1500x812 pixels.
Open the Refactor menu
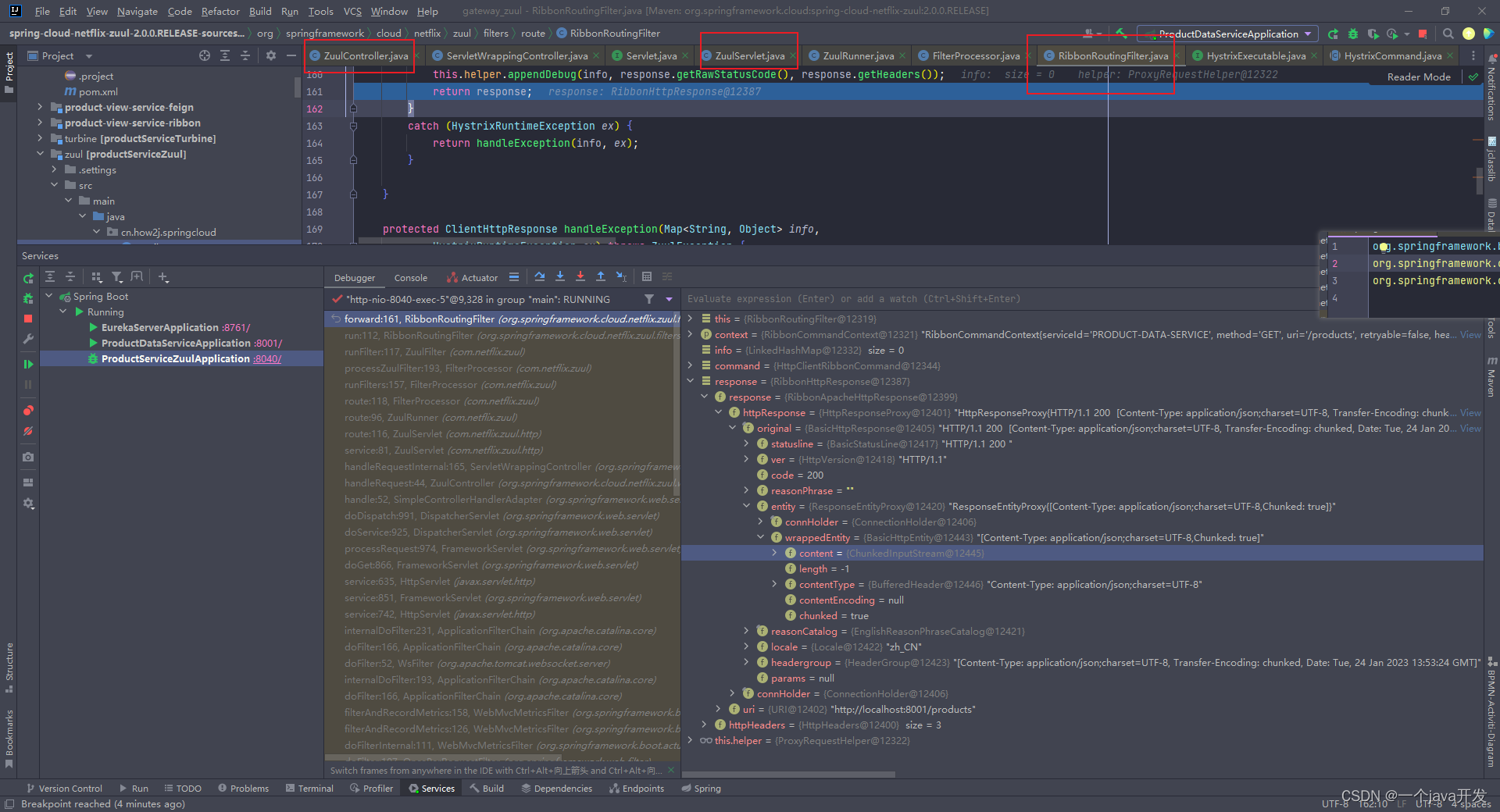tap(220, 11)
